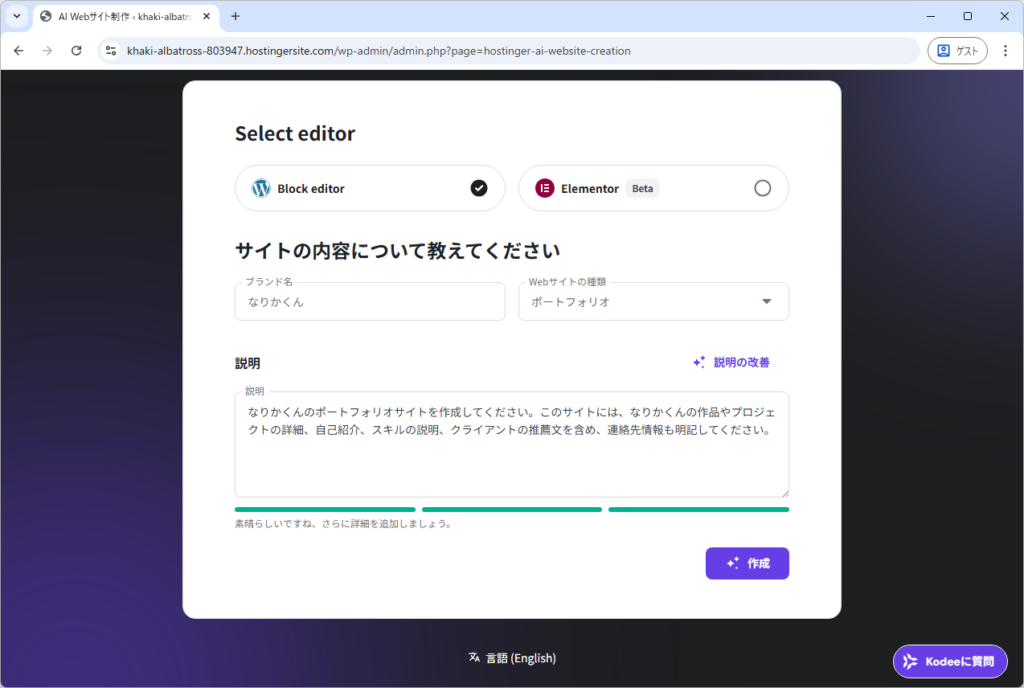The image size is (1024, 688).
Task: Open a new browser tab
Action: point(236,16)
